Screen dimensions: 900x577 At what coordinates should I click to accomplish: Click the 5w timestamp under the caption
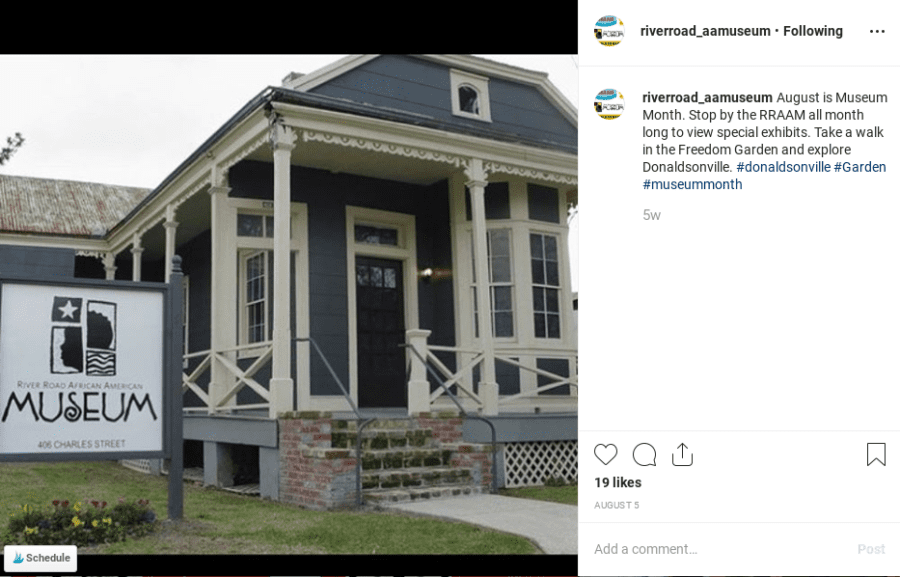tap(651, 215)
